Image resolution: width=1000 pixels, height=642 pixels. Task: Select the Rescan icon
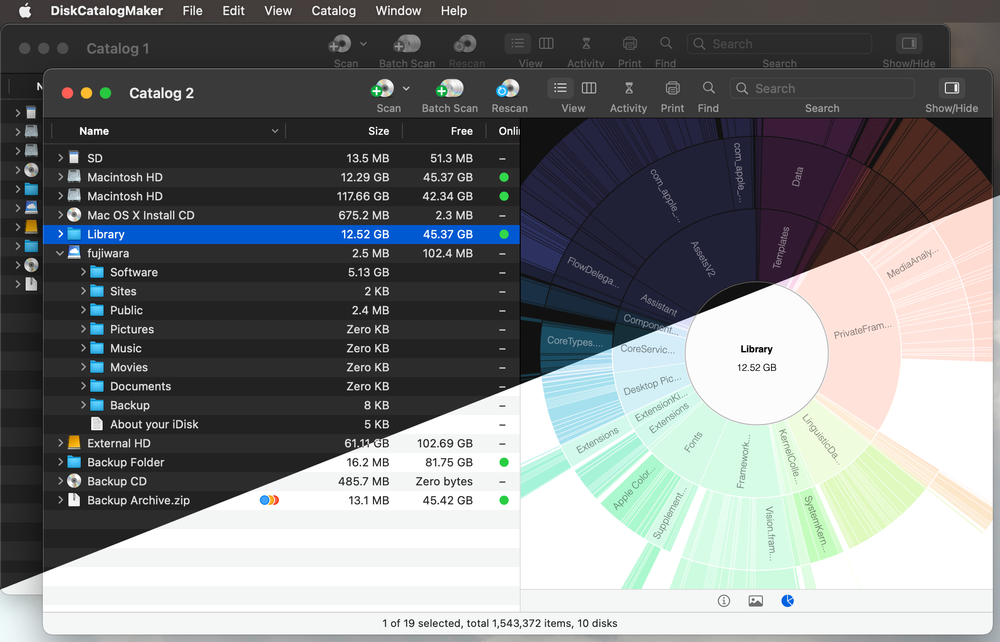click(508, 88)
